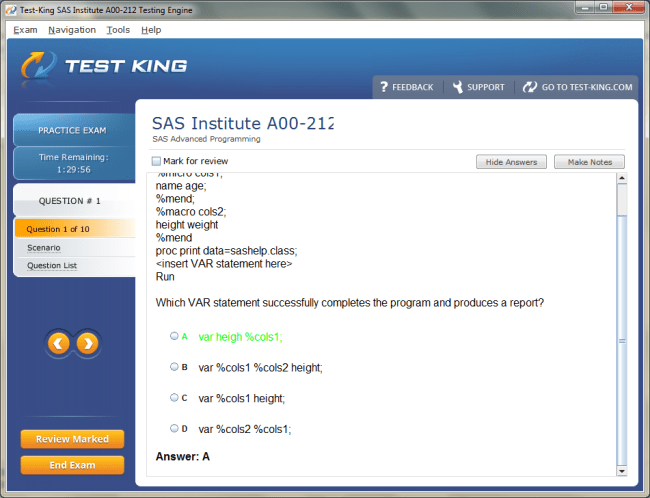Click the Time Remaining display
The height and width of the screenshot is (498, 650).
tap(74, 163)
